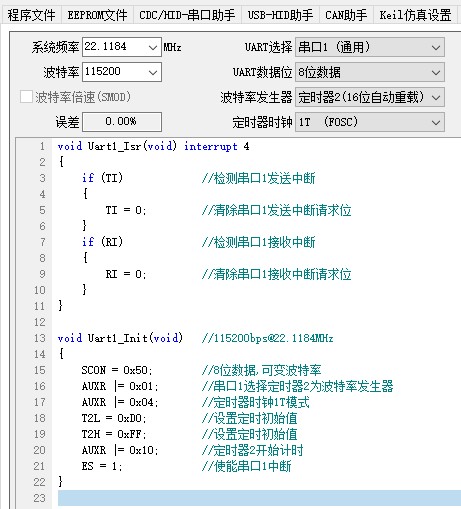
Task: Click the 'RI = 0;' statement
Action: pos(126,274)
